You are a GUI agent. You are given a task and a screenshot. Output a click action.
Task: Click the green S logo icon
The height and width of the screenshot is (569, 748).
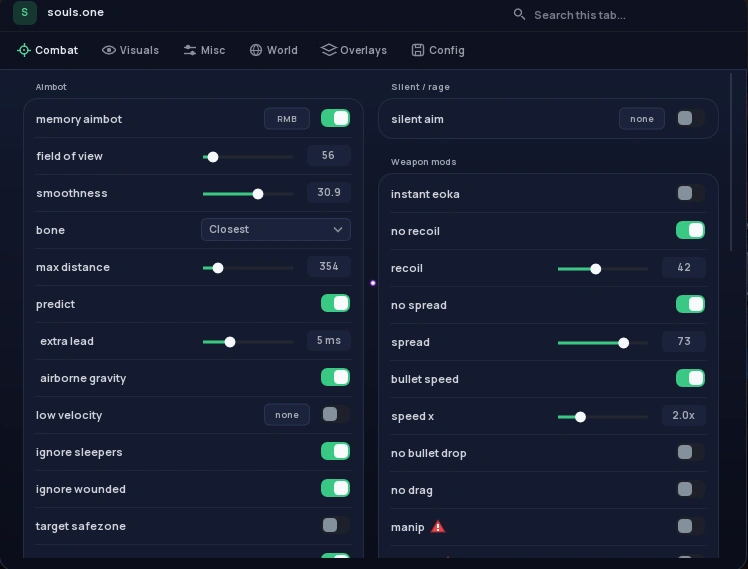pos(25,12)
